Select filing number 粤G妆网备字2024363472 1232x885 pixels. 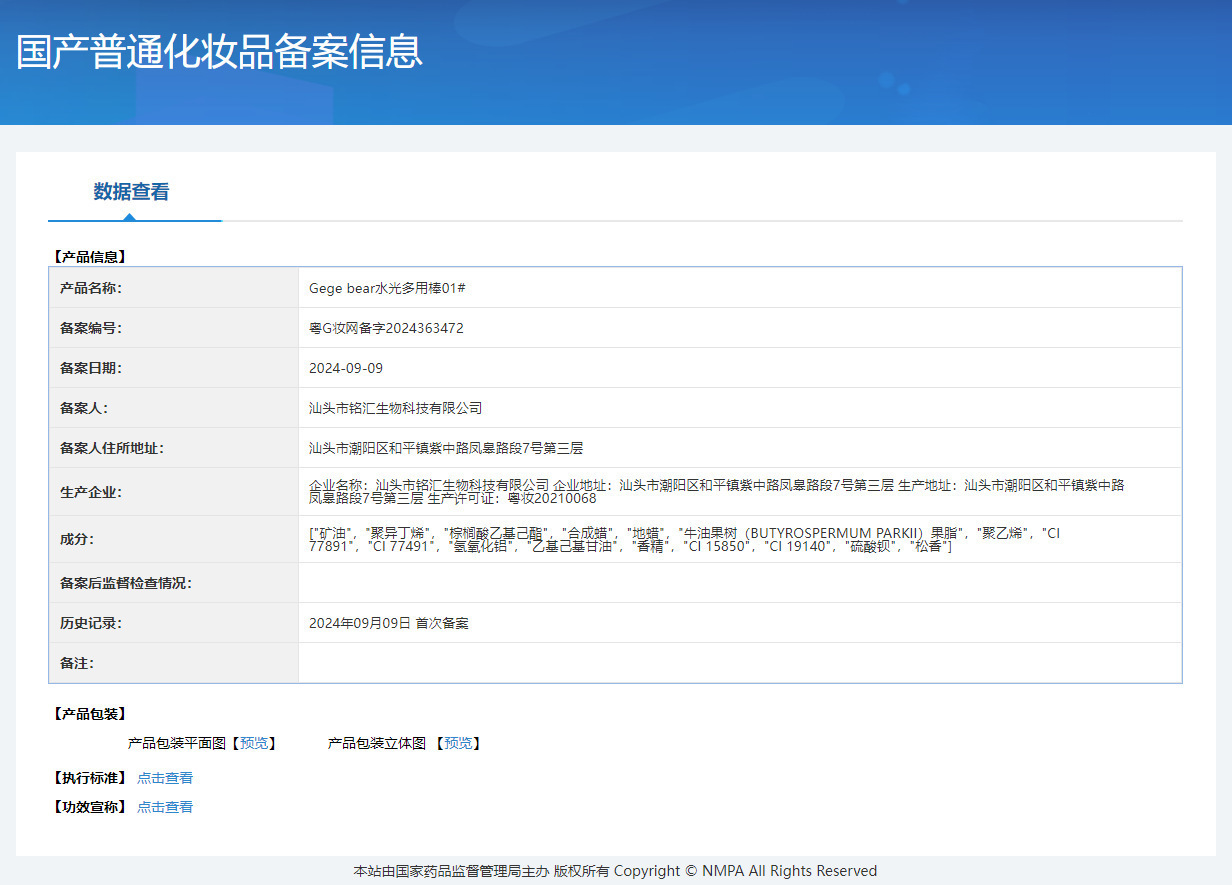386,328
